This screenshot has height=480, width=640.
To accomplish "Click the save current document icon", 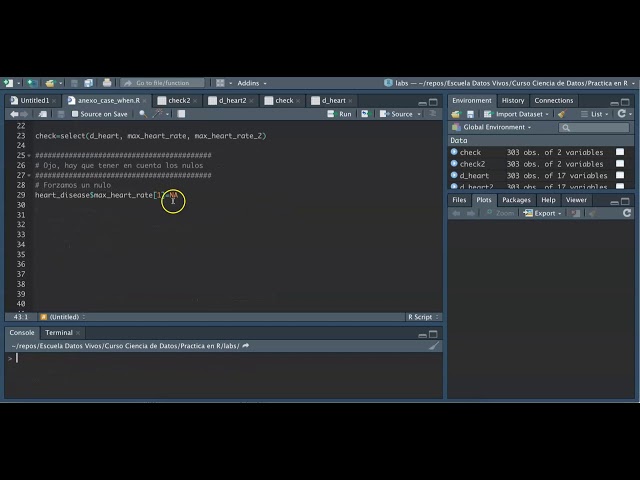I will pos(74,83).
